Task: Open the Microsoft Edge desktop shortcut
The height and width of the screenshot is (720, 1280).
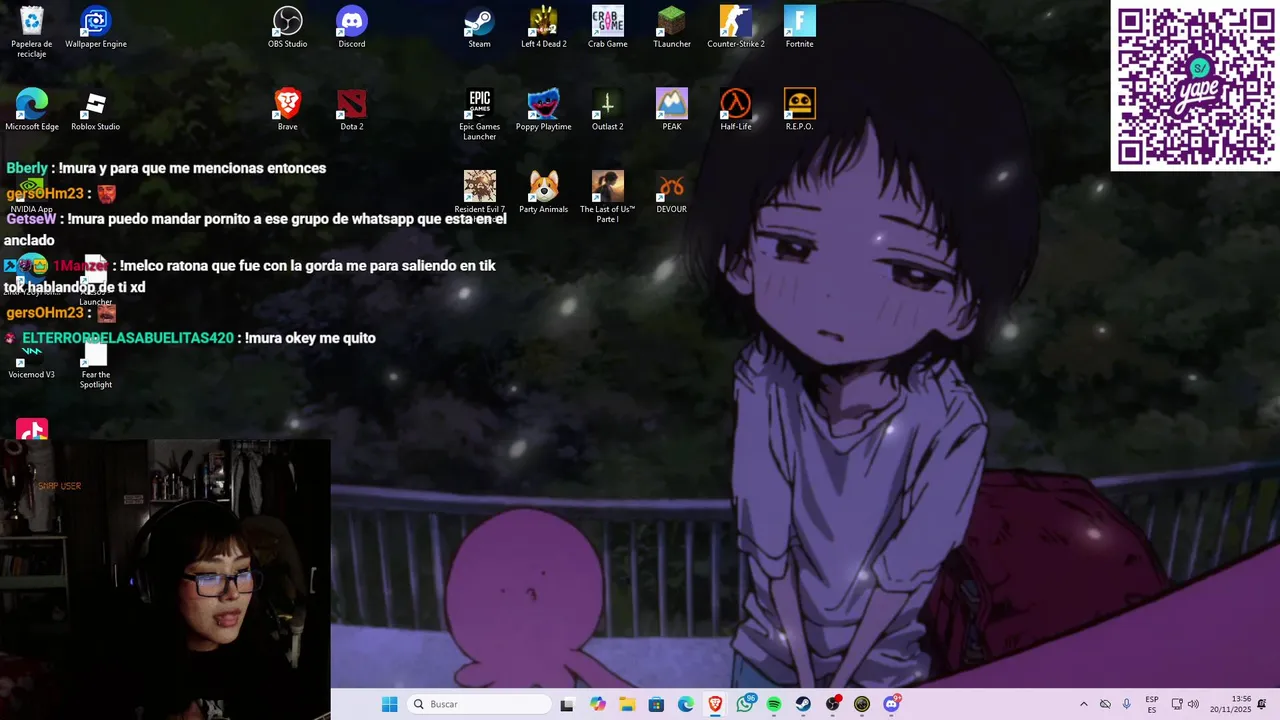Action: (32, 110)
